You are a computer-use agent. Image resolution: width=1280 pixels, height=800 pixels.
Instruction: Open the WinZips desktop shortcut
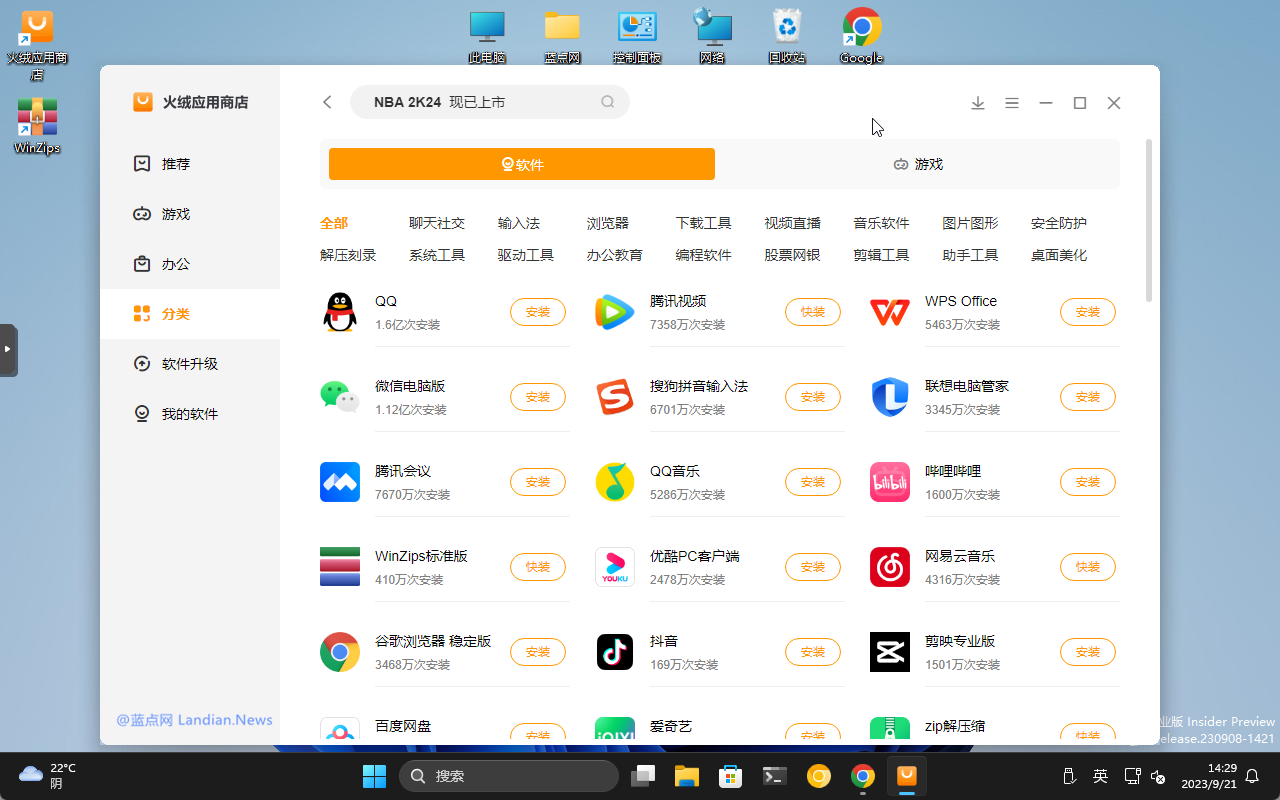pos(37,127)
